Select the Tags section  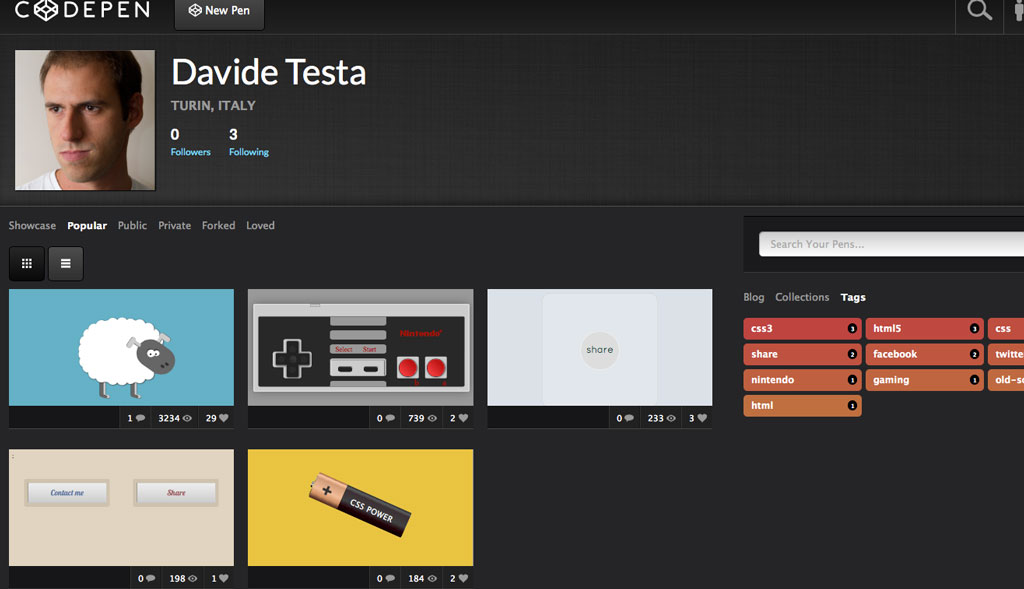point(853,297)
